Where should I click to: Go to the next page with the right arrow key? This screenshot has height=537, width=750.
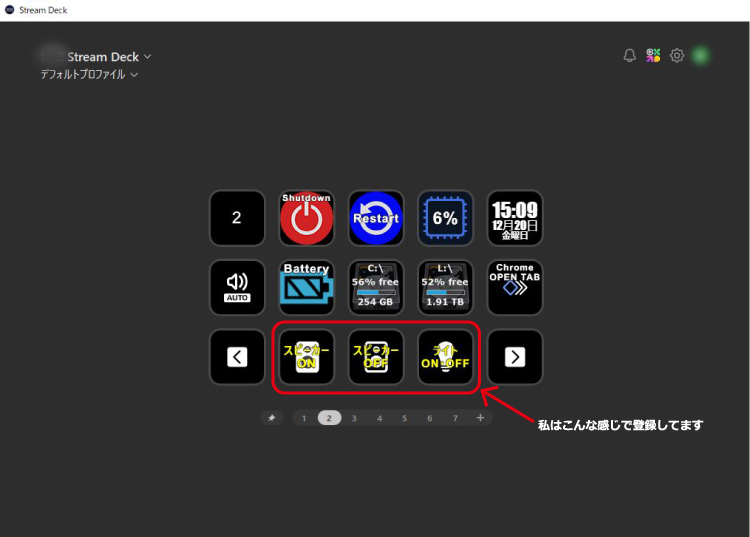click(515, 357)
